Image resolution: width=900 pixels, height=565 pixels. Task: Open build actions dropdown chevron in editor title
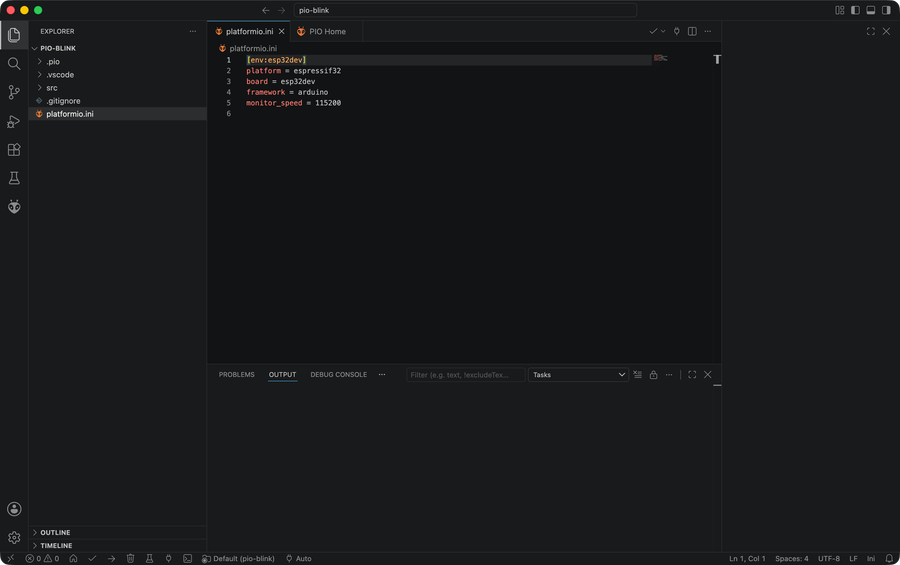(x=663, y=31)
